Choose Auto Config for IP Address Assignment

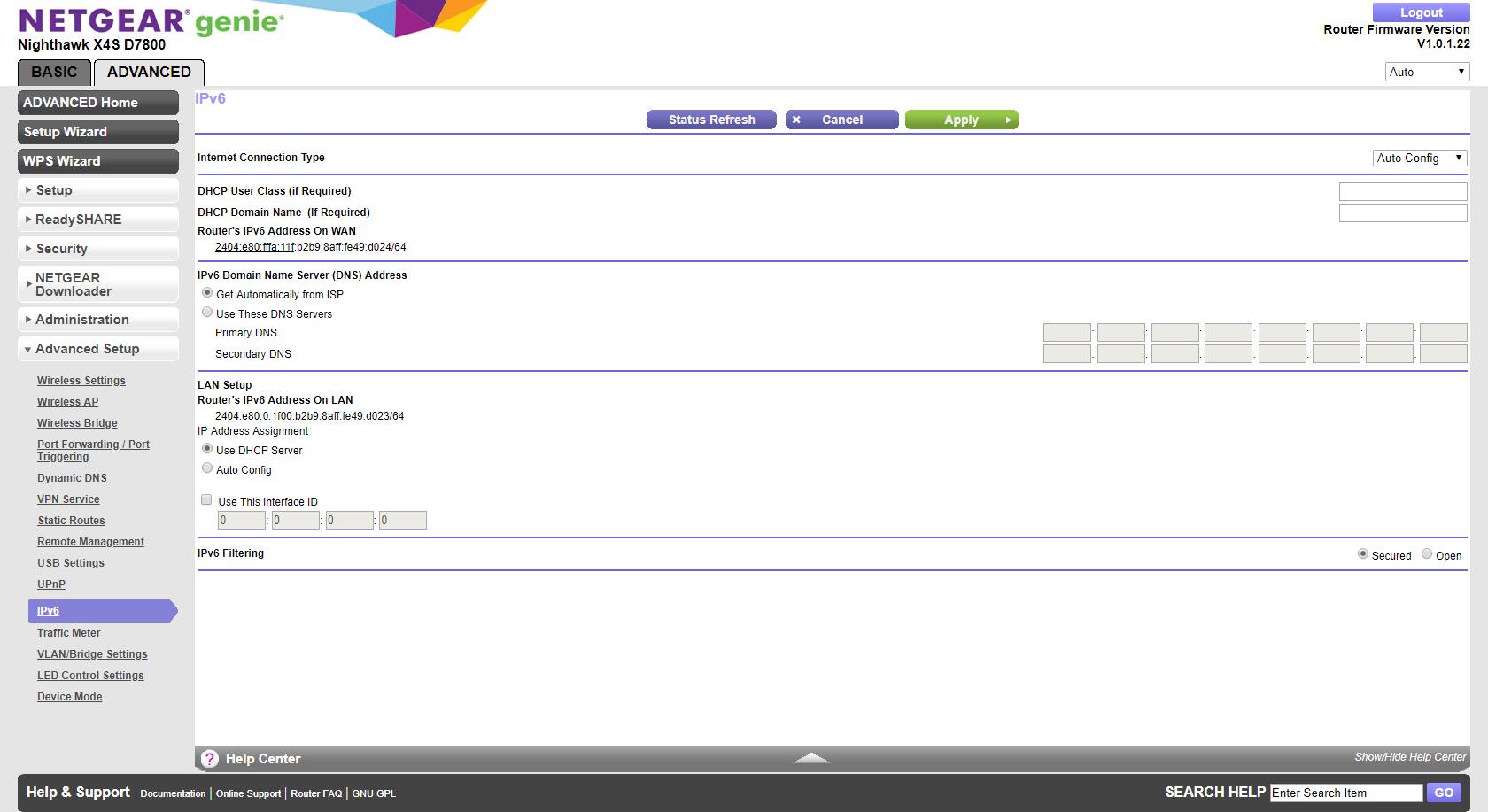(207, 468)
